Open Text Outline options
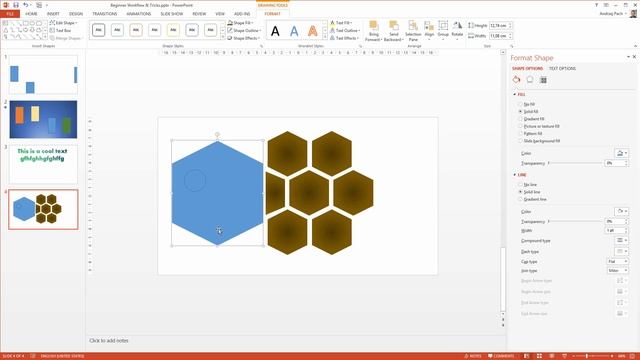The image size is (640, 360). [345, 30]
